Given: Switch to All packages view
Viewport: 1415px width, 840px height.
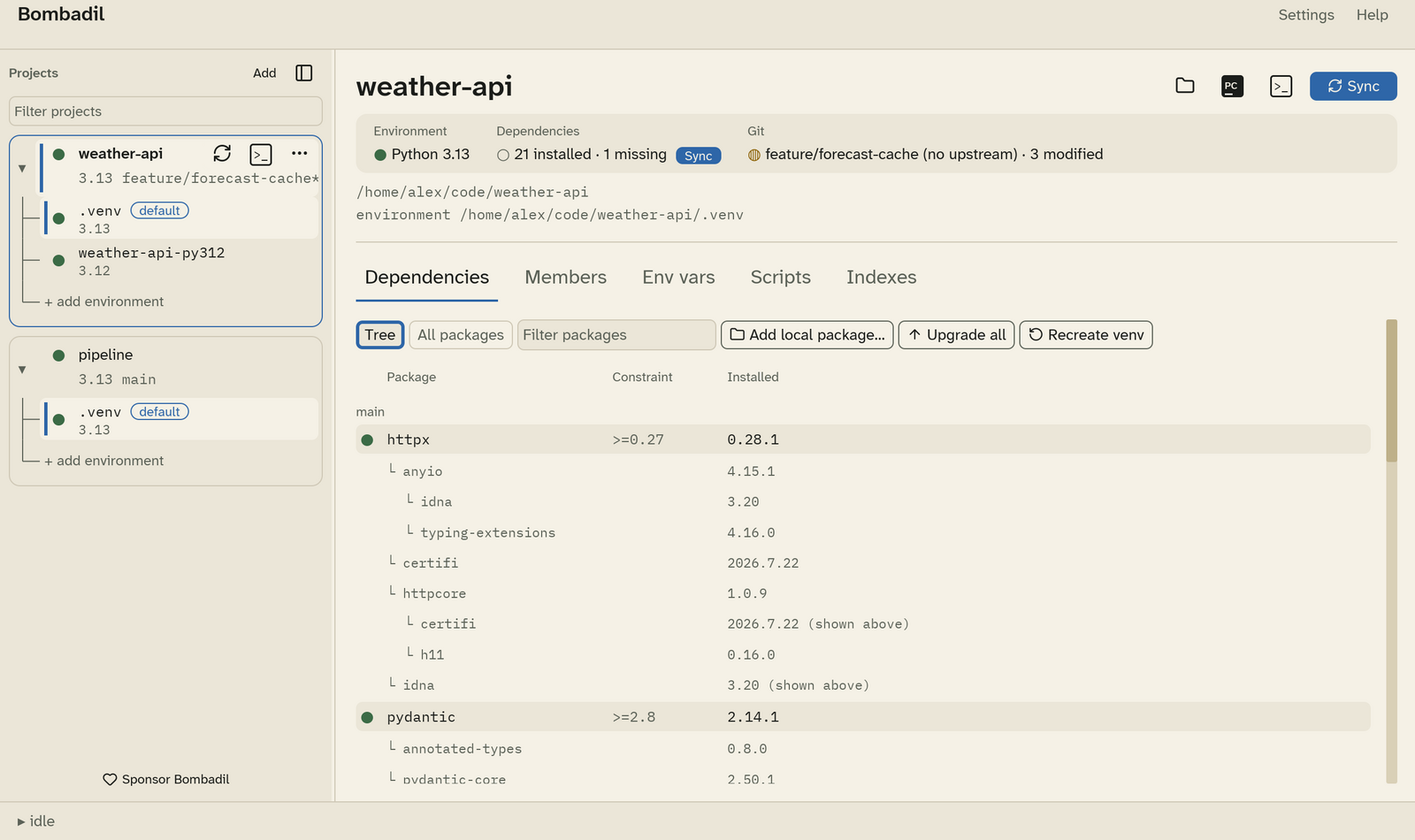Looking at the screenshot, I should tap(461, 335).
